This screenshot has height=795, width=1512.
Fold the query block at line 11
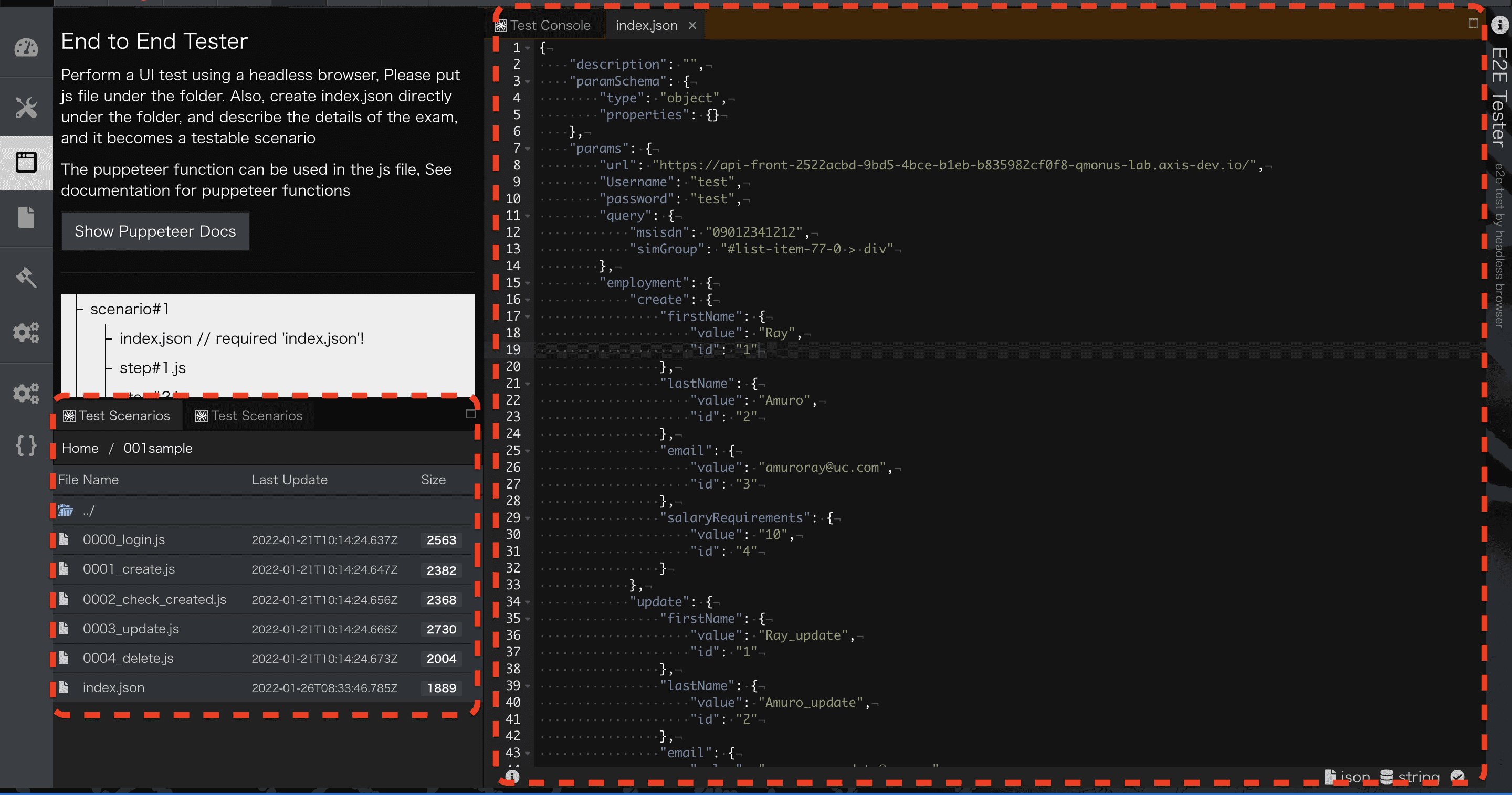[x=528, y=215]
